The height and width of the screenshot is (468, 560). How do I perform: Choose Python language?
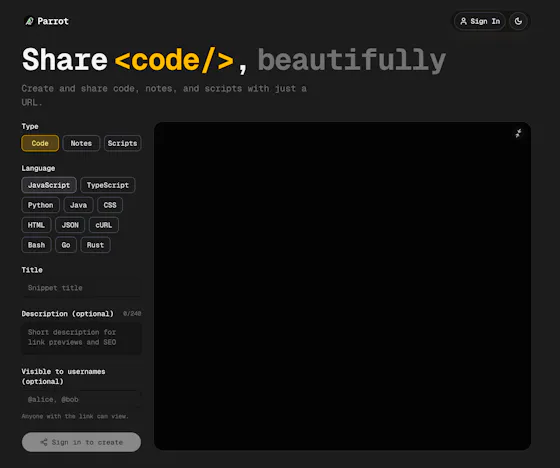pos(40,205)
